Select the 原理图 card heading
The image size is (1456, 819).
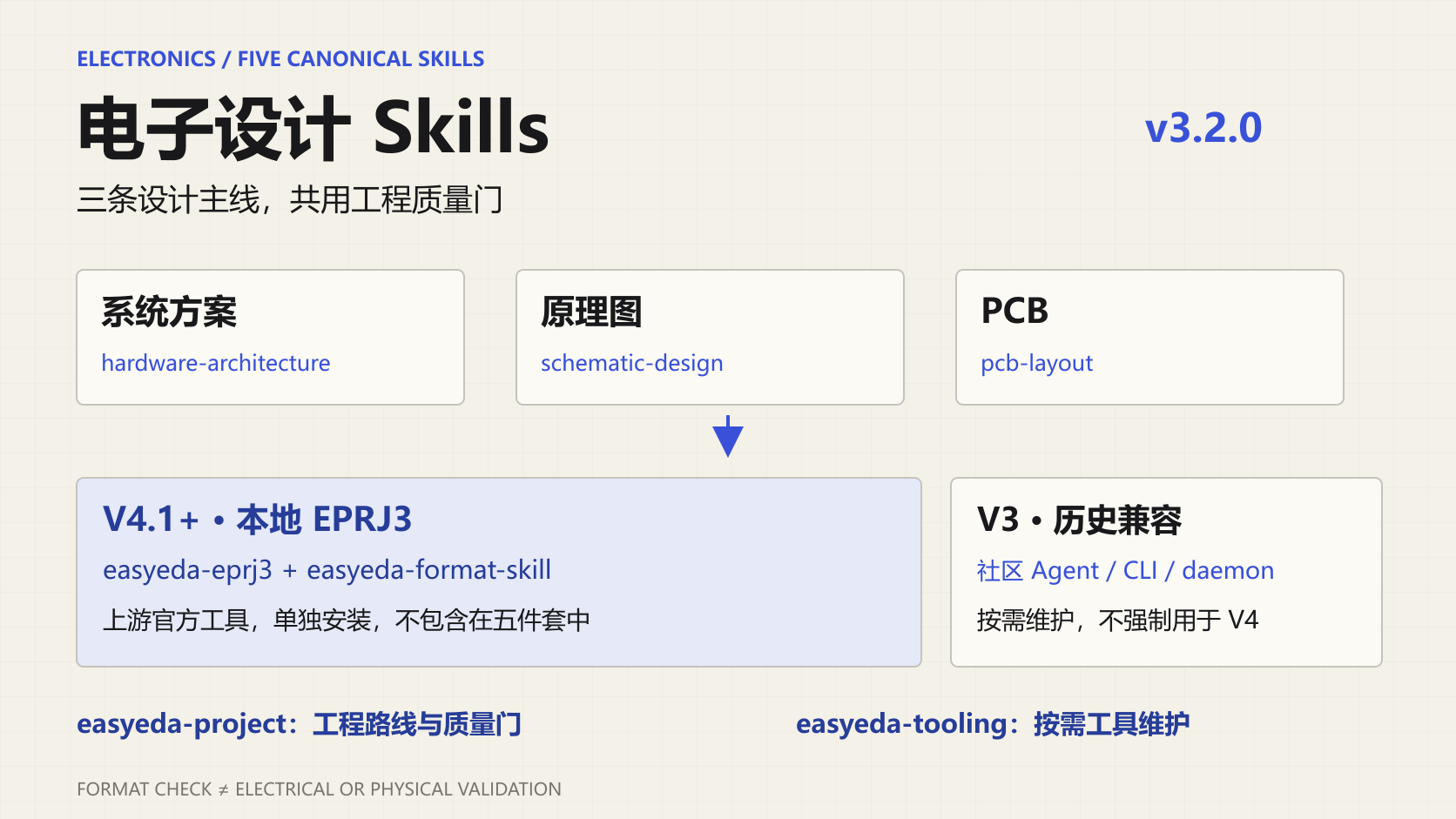[591, 312]
